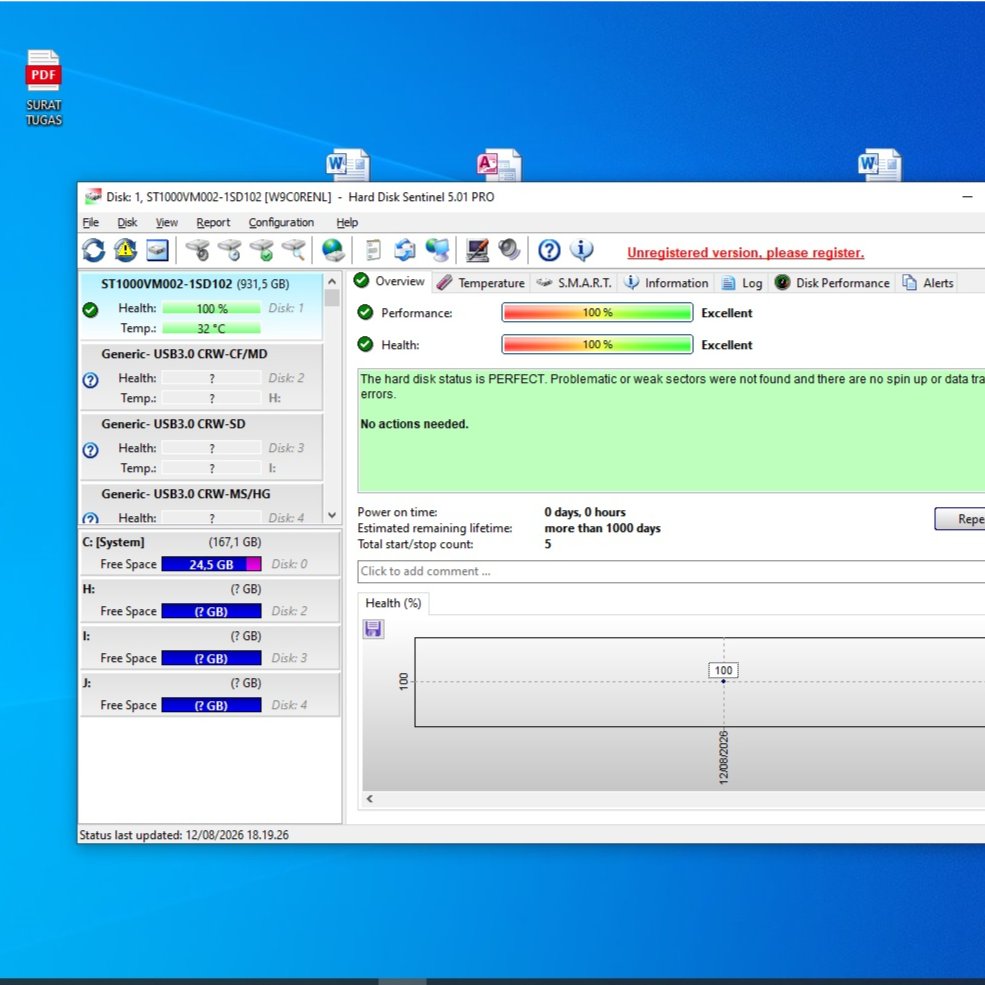Viewport: 985px width, 985px height.
Task: Click the disk with green check icon
Action: [x=262, y=251]
